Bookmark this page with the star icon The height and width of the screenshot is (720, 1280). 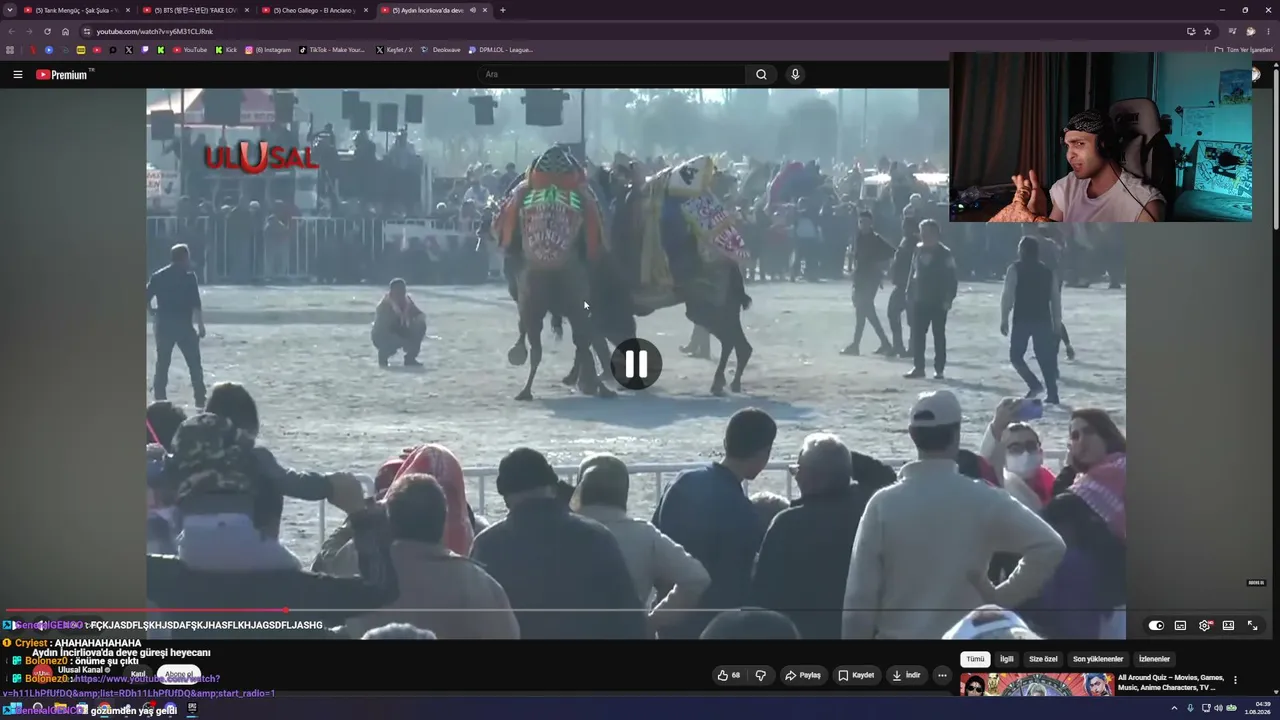(x=1207, y=31)
